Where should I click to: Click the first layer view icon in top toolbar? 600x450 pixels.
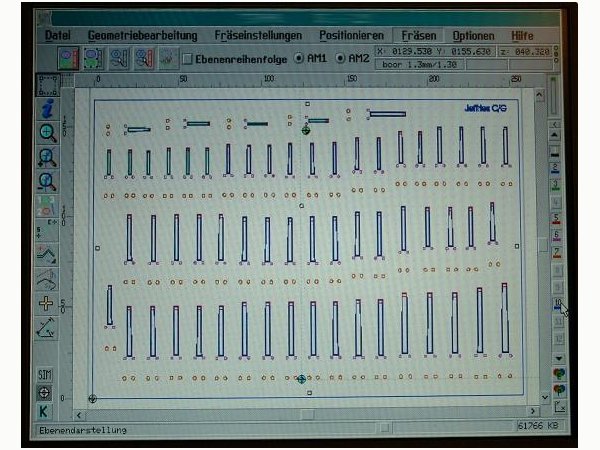click(68, 58)
